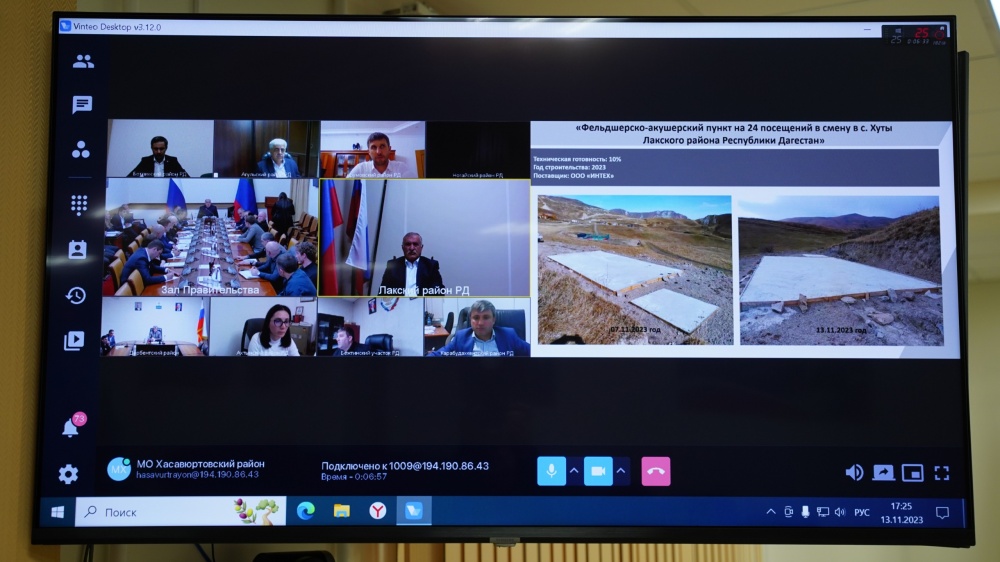Click the Windows search box Поиск
The height and width of the screenshot is (562, 1000).
[x=165, y=512]
